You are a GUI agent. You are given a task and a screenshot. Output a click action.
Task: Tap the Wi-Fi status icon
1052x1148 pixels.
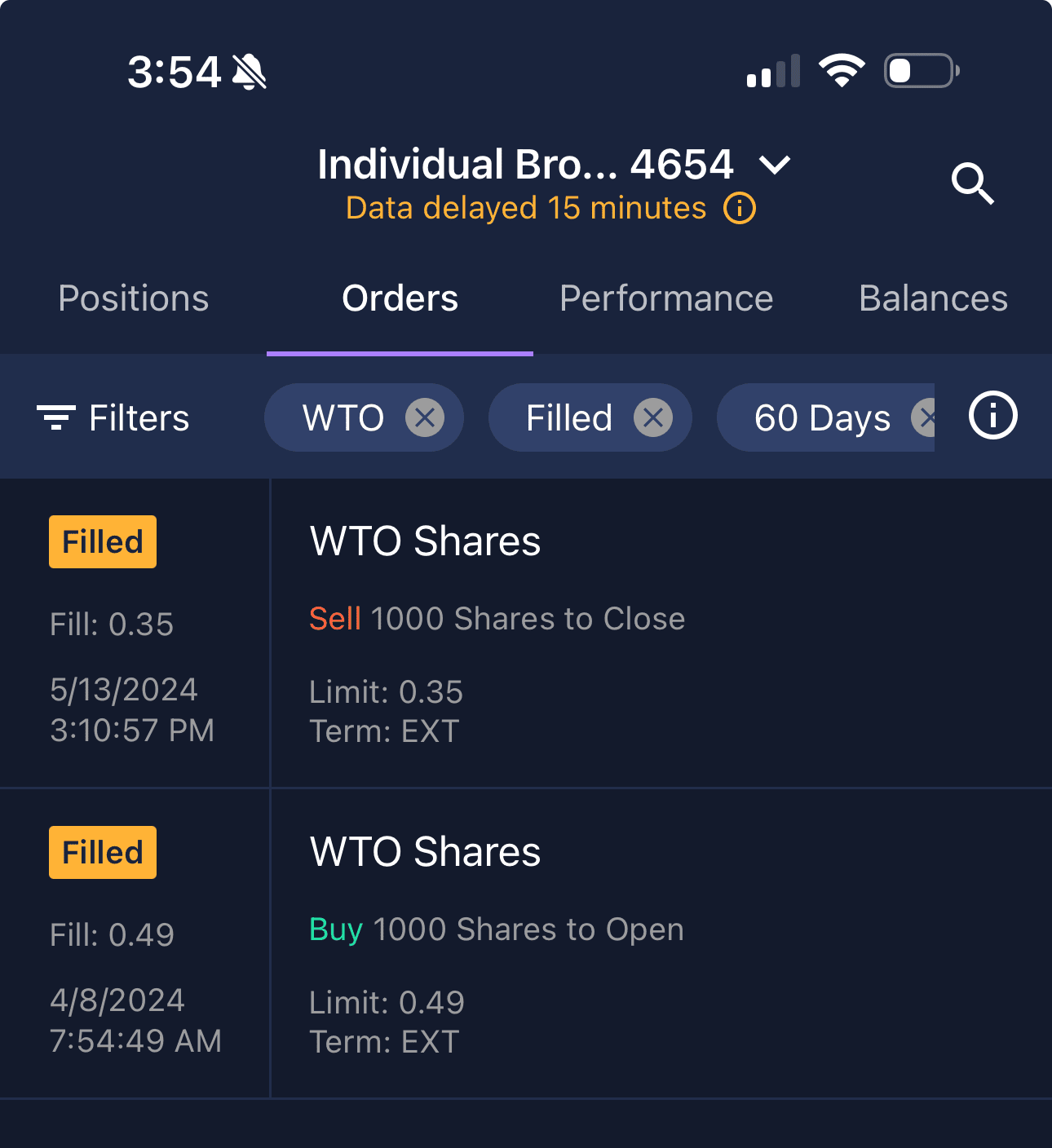coord(842,71)
